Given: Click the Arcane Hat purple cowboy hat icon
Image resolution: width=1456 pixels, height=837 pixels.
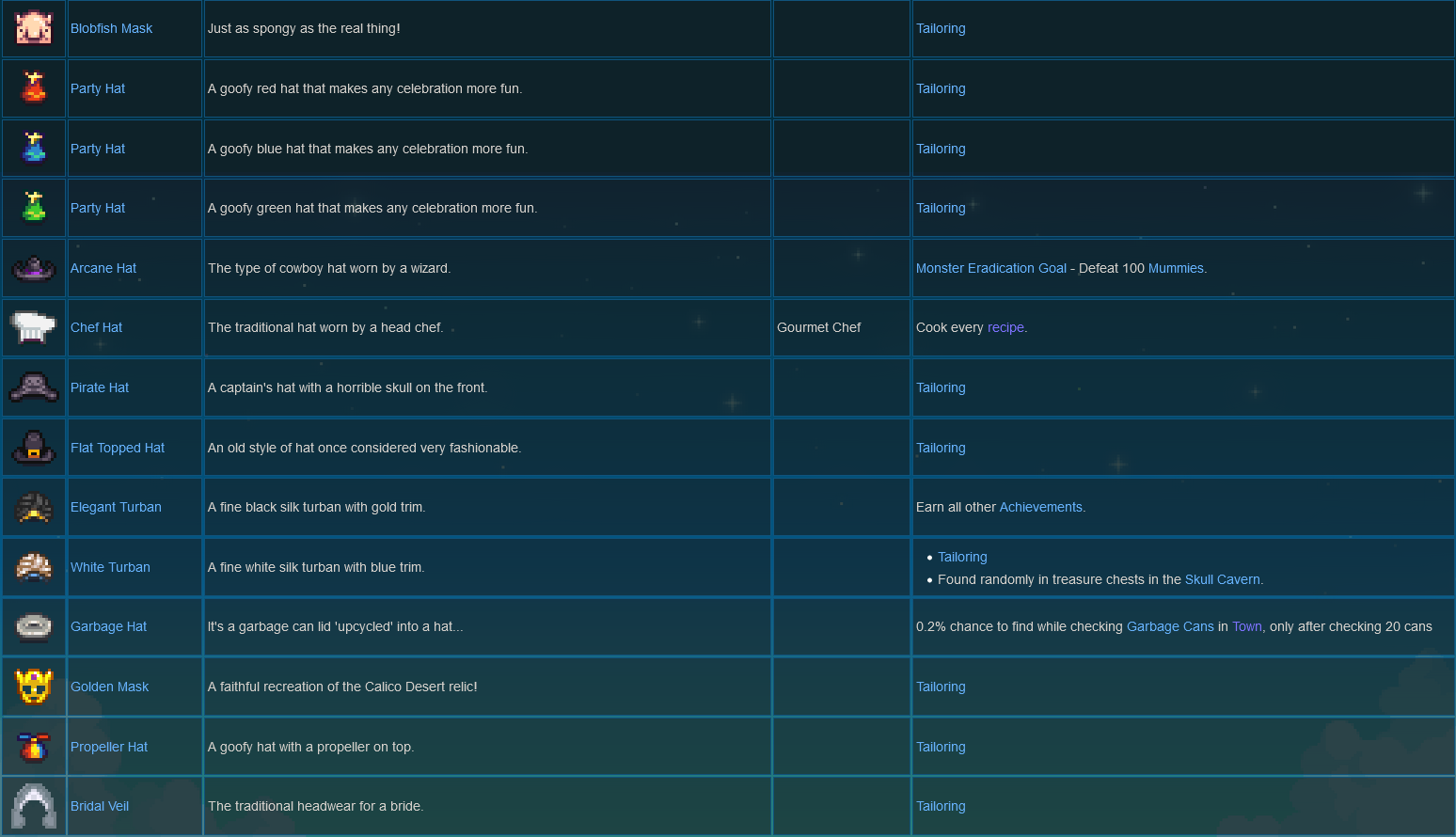Looking at the screenshot, I should coord(34,269).
